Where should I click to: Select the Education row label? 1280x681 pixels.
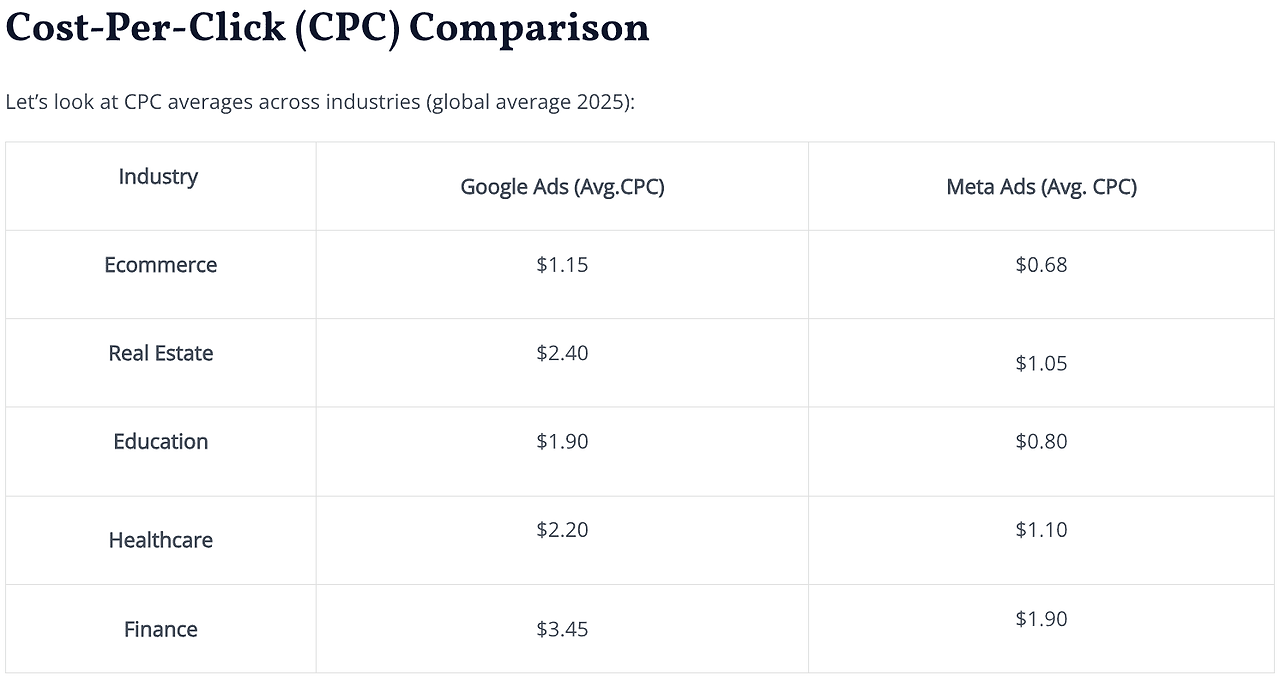[160, 442]
